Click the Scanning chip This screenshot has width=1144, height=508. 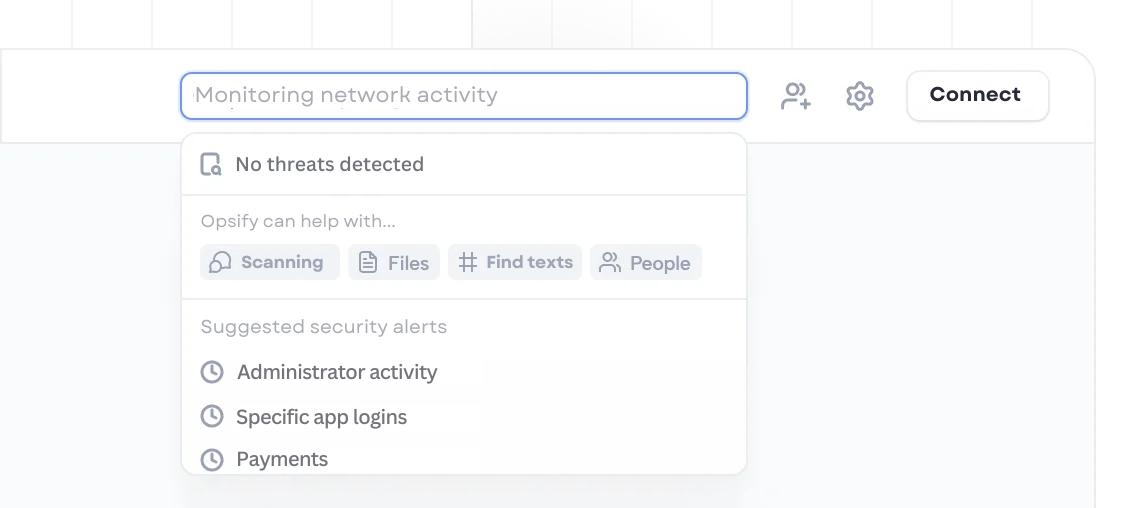point(270,262)
